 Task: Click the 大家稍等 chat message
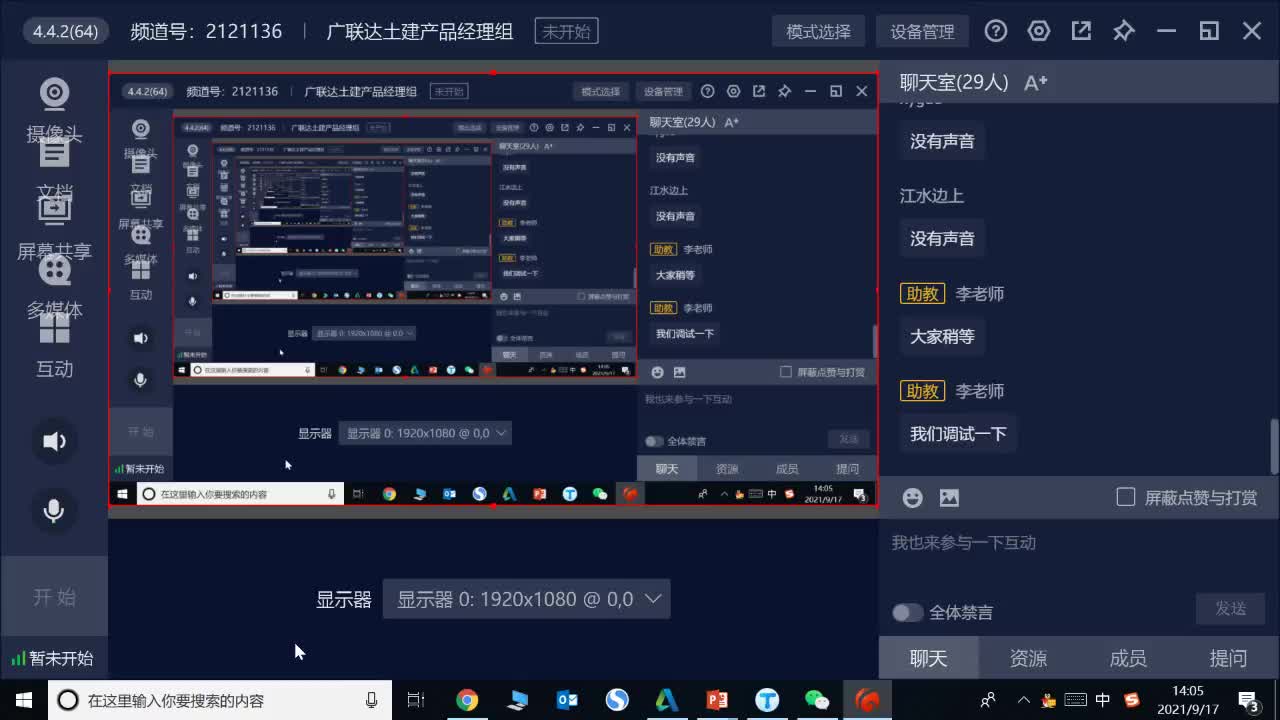point(942,337)
